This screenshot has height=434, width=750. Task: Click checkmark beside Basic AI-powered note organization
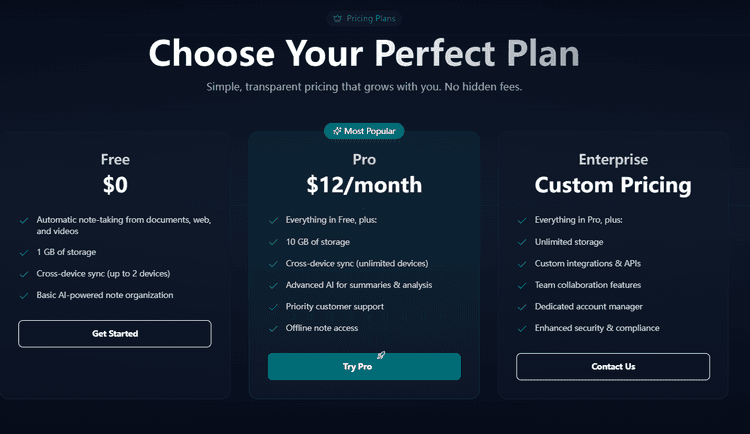point(23,295)
